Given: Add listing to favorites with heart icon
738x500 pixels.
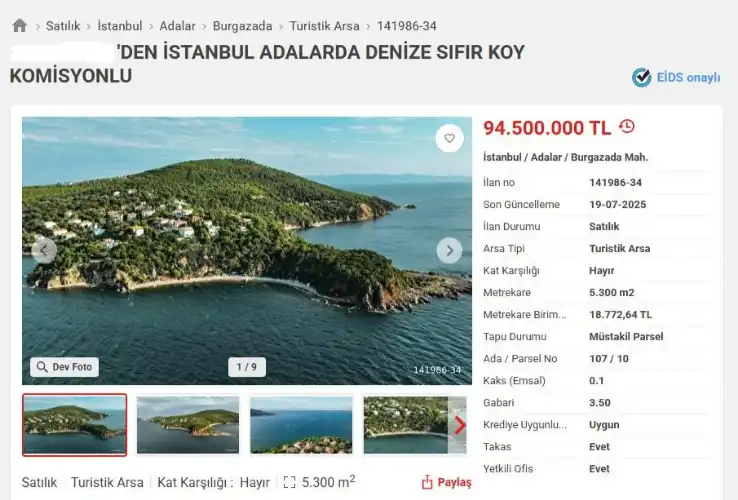Looking at the screenshot, I should pos(449,138).
